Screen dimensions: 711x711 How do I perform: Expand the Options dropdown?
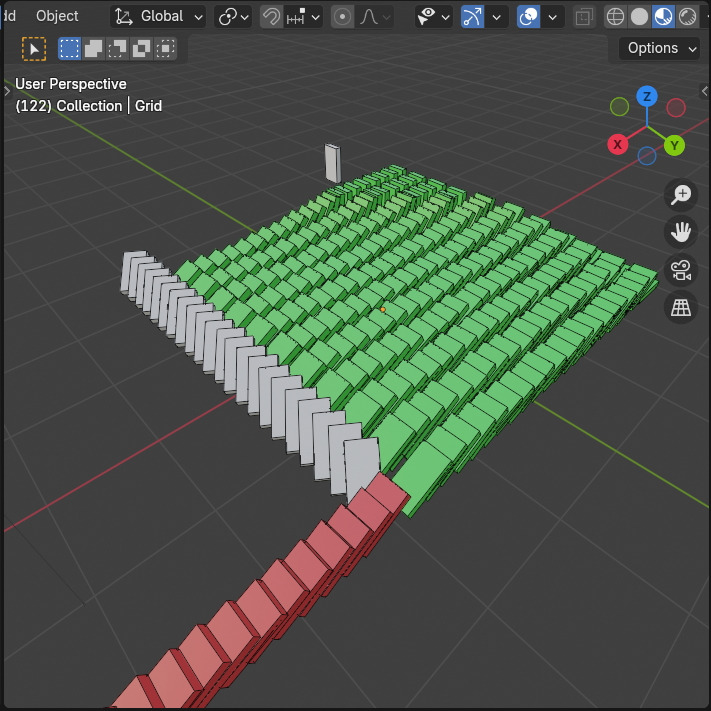pos(661,48)
